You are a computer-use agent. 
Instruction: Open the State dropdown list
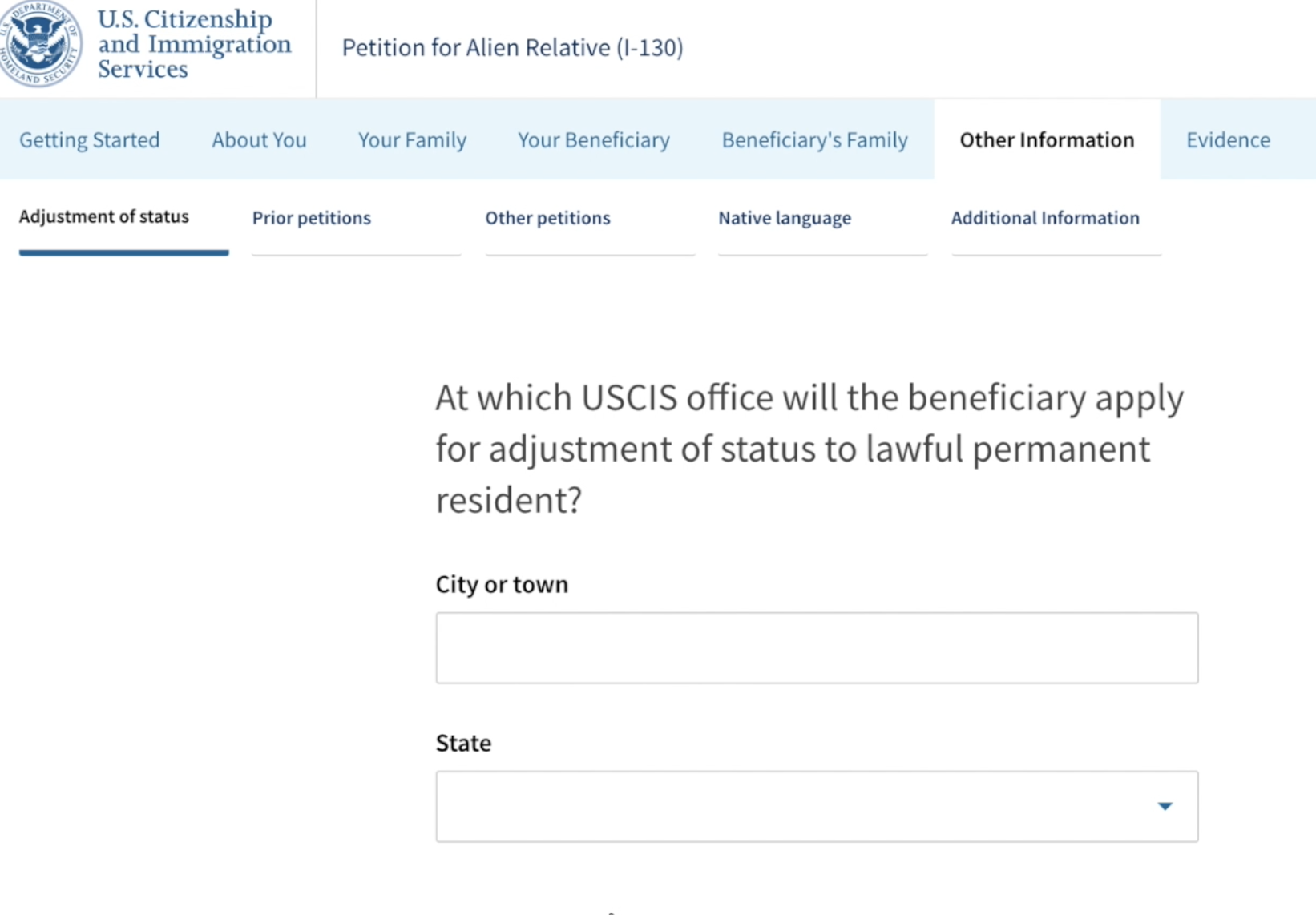tap(817, 806)
